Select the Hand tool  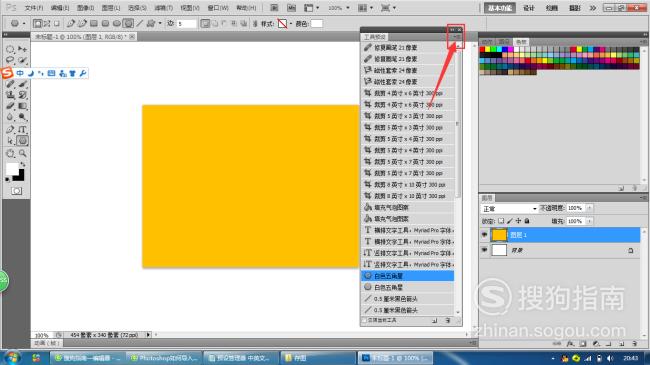10,153
